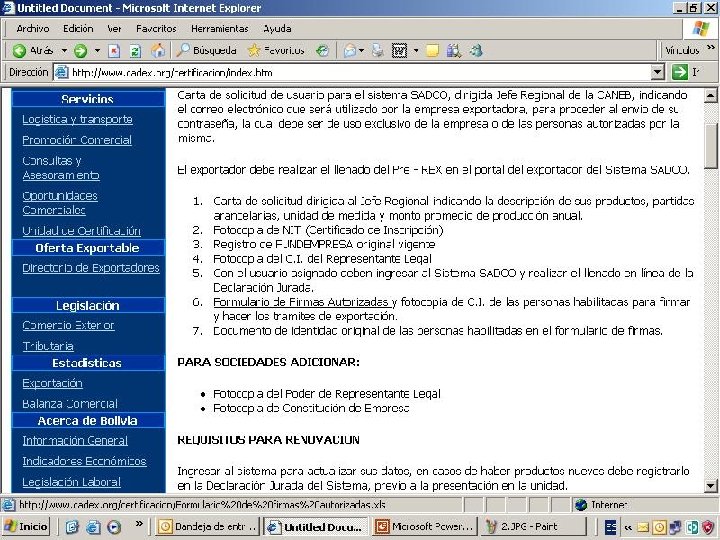This screenshot has height=540, width=720.
Task: Open the Edit icon dropdown arrow
Action: coord(416,50)
